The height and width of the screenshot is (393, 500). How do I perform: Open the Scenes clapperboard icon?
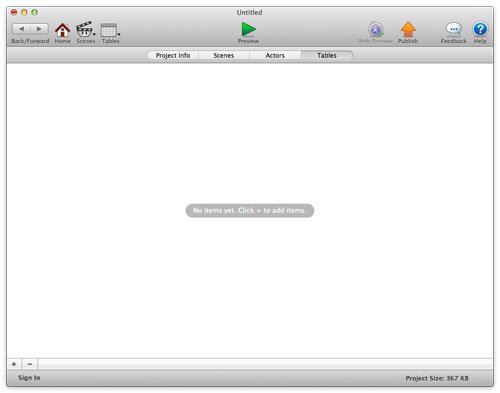(x=84, y=30)
